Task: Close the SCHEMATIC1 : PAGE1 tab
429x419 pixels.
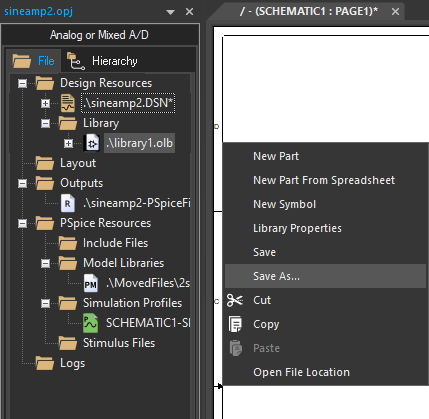Action: pyautogui.click(x=395, y=12)
